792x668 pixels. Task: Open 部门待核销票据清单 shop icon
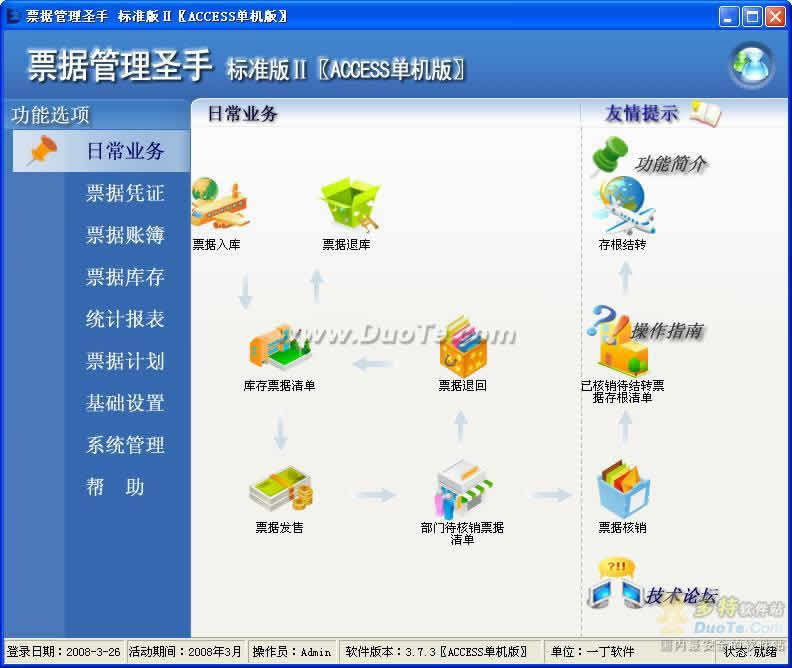(x=463, y=489)
